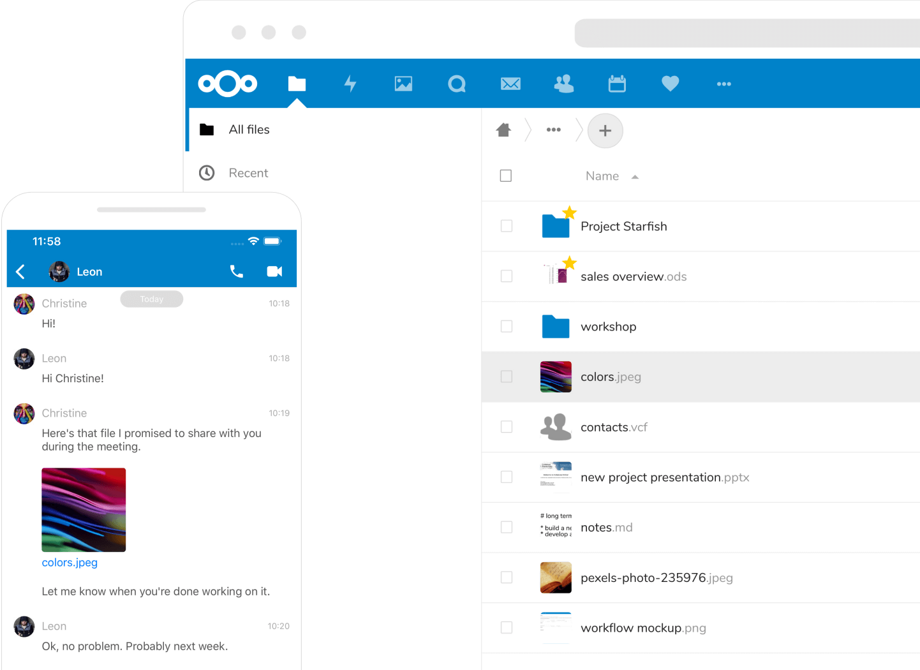The height and width of the screenshot is (670, 920).
Task: Open the Files app from the top bar
Action: 296,84
